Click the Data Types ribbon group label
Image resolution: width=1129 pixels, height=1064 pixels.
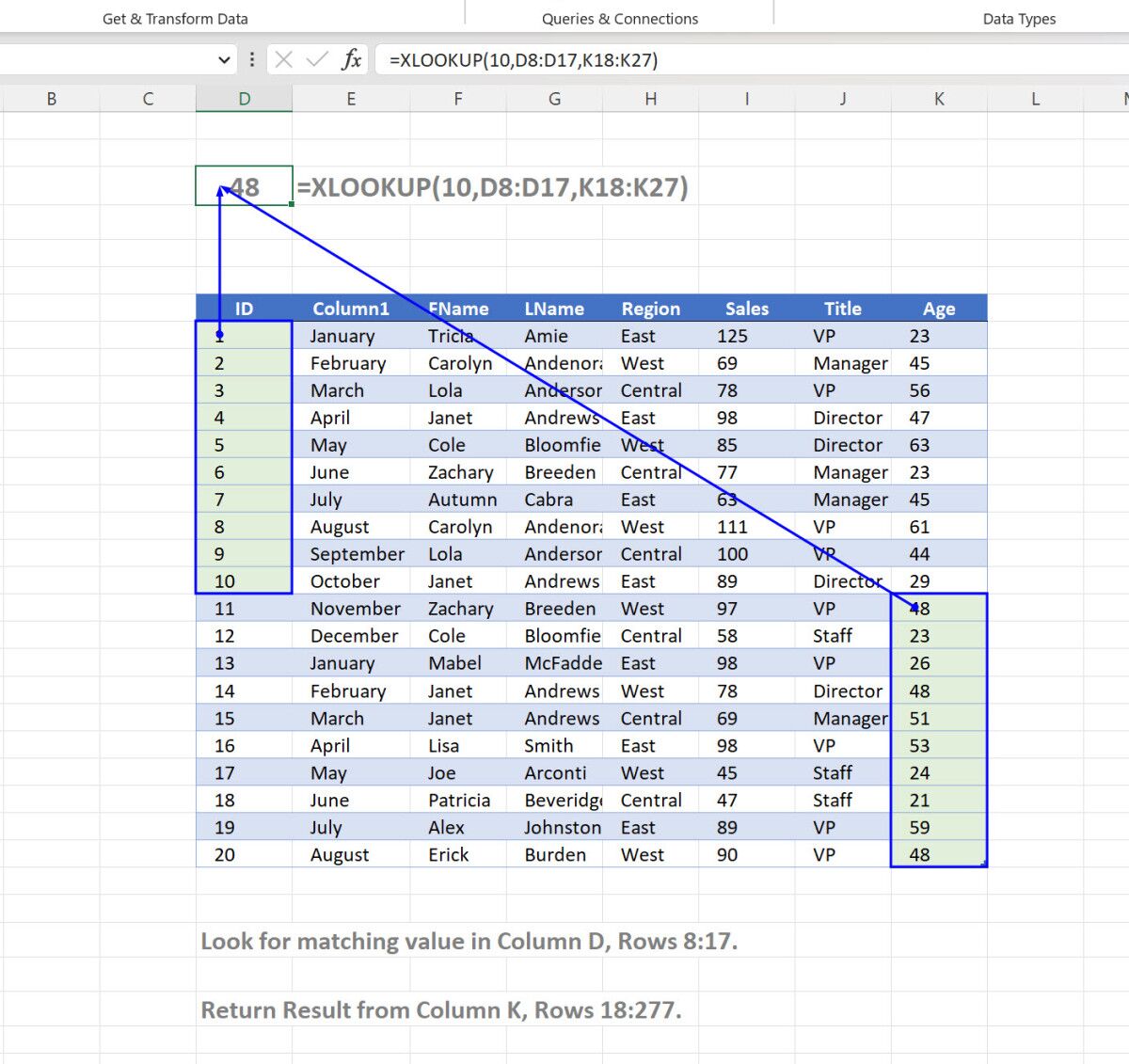(1019, 18)
